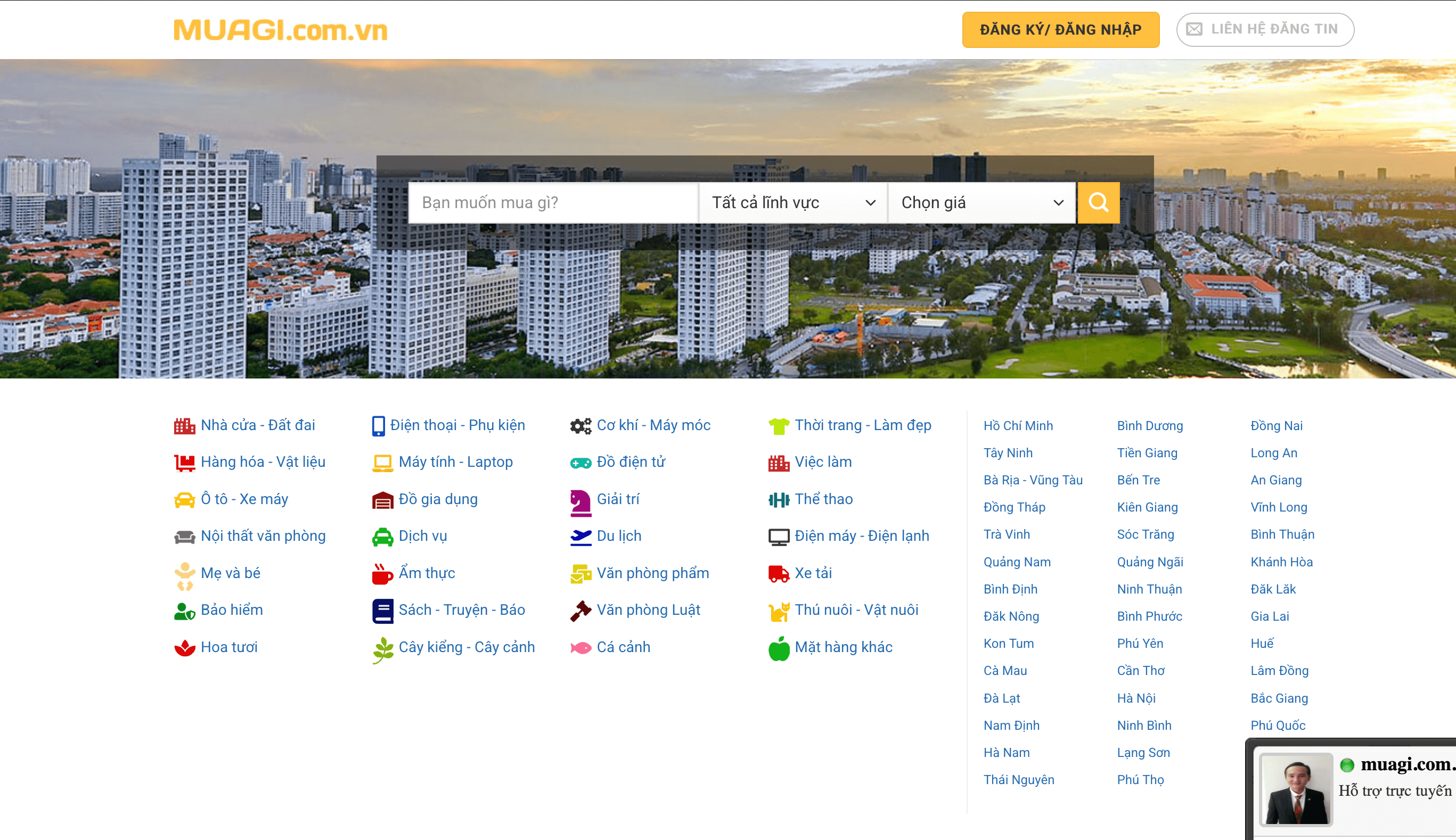
Task: Open the Cần Thơ location link
Action: coord(1140,670)
